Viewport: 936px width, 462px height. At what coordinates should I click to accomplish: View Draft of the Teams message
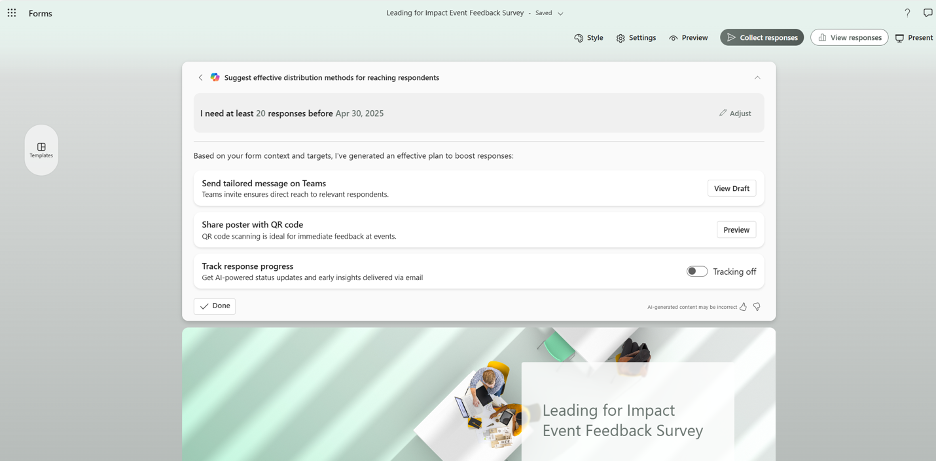(732, 189)
